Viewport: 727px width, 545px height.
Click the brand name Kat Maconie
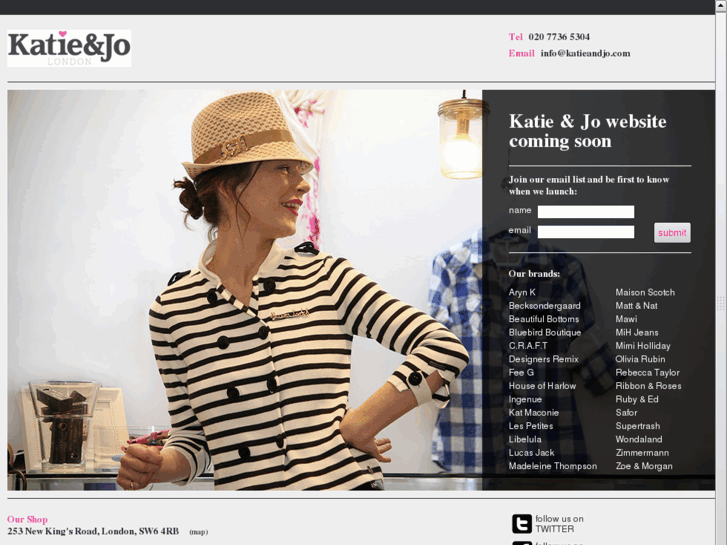coord(534,412)
